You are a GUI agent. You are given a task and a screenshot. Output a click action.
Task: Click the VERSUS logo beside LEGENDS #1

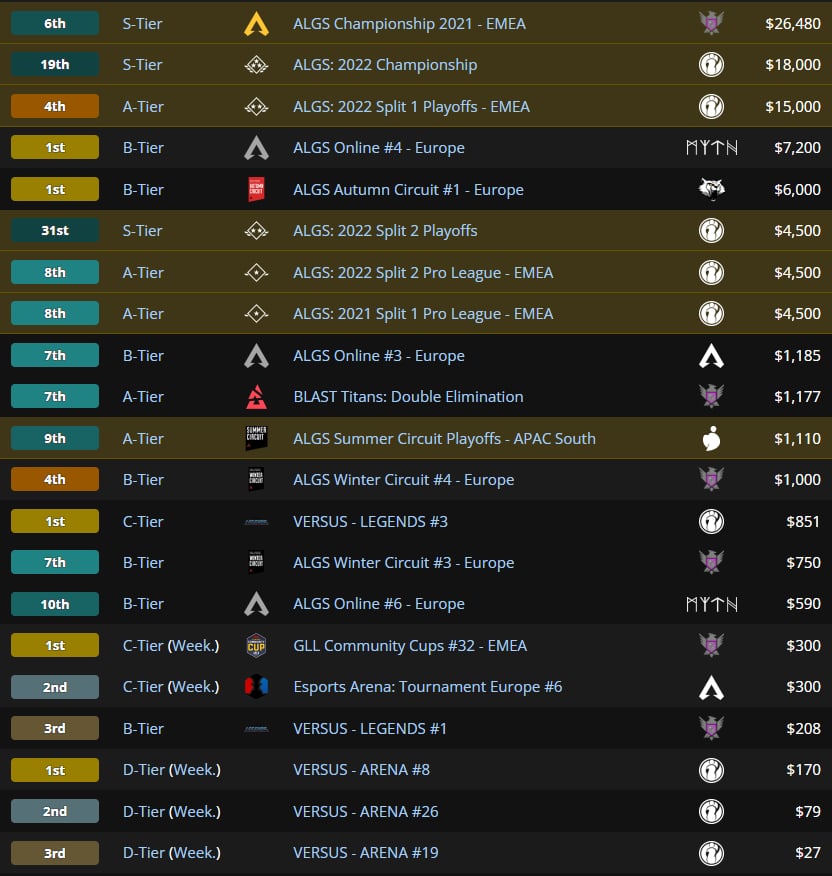coord(256,729)
